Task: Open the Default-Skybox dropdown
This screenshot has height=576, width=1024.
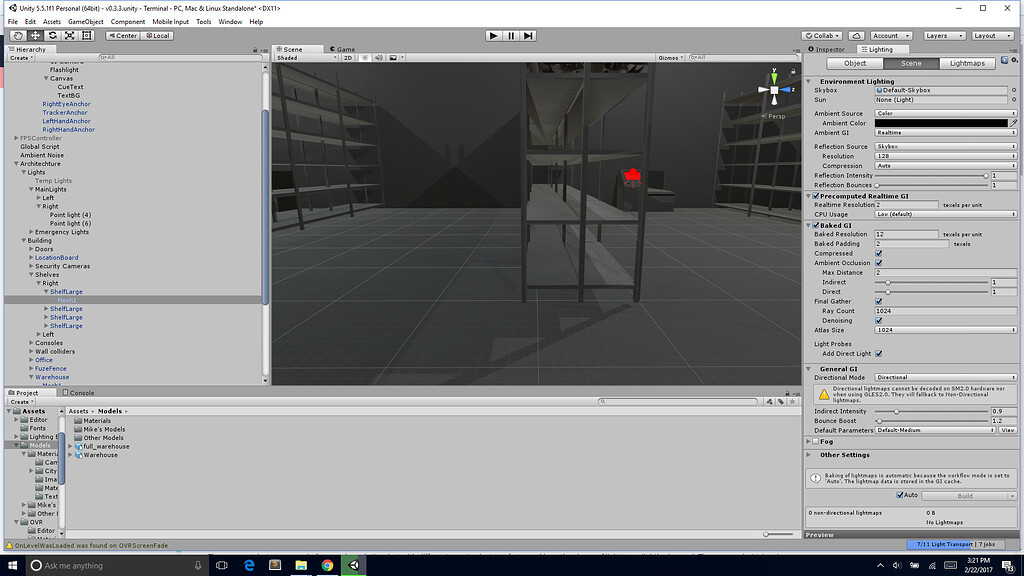Action: (x=940, y=90)
